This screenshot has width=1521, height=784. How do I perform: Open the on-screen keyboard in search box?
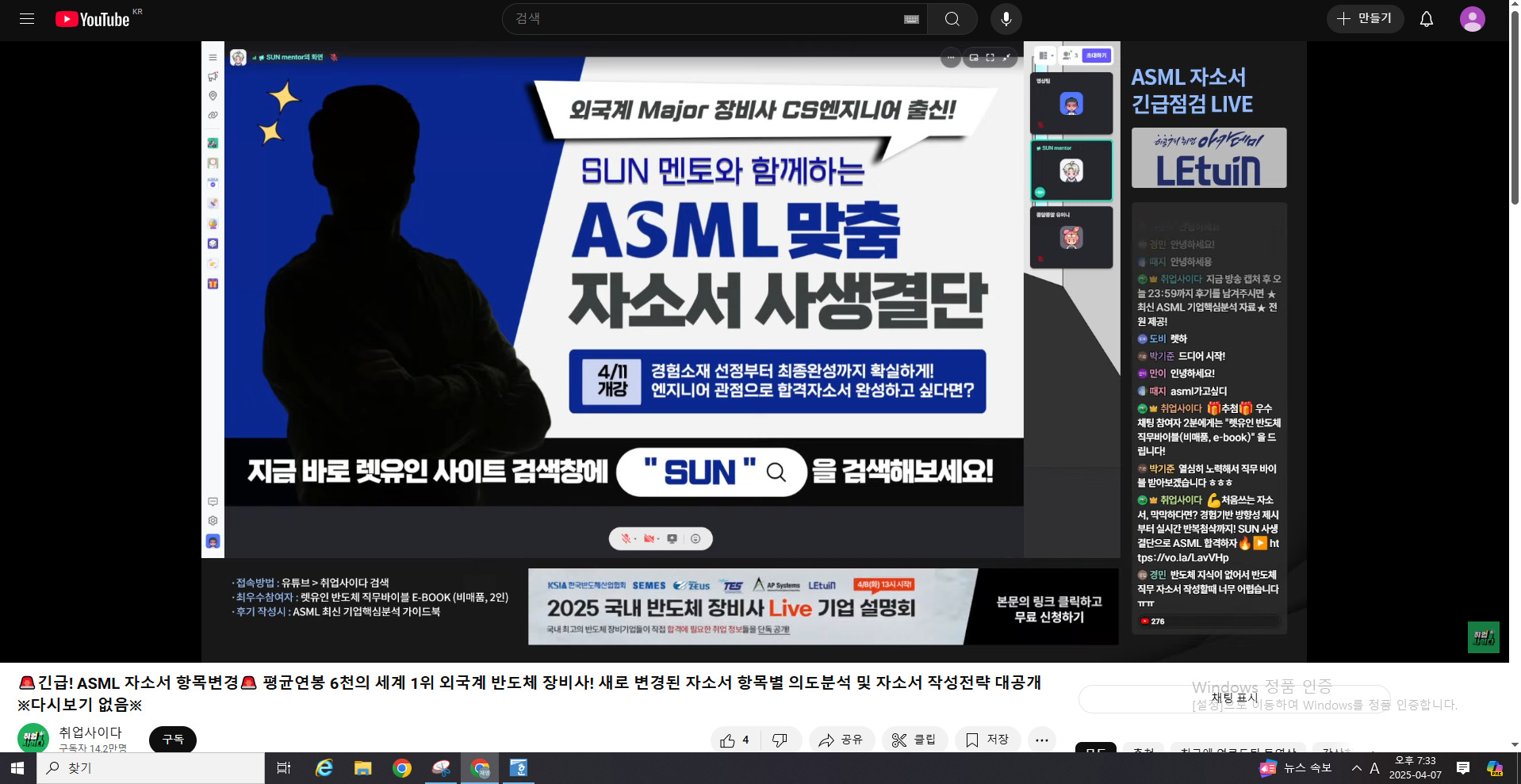click(x=911, y=19)
